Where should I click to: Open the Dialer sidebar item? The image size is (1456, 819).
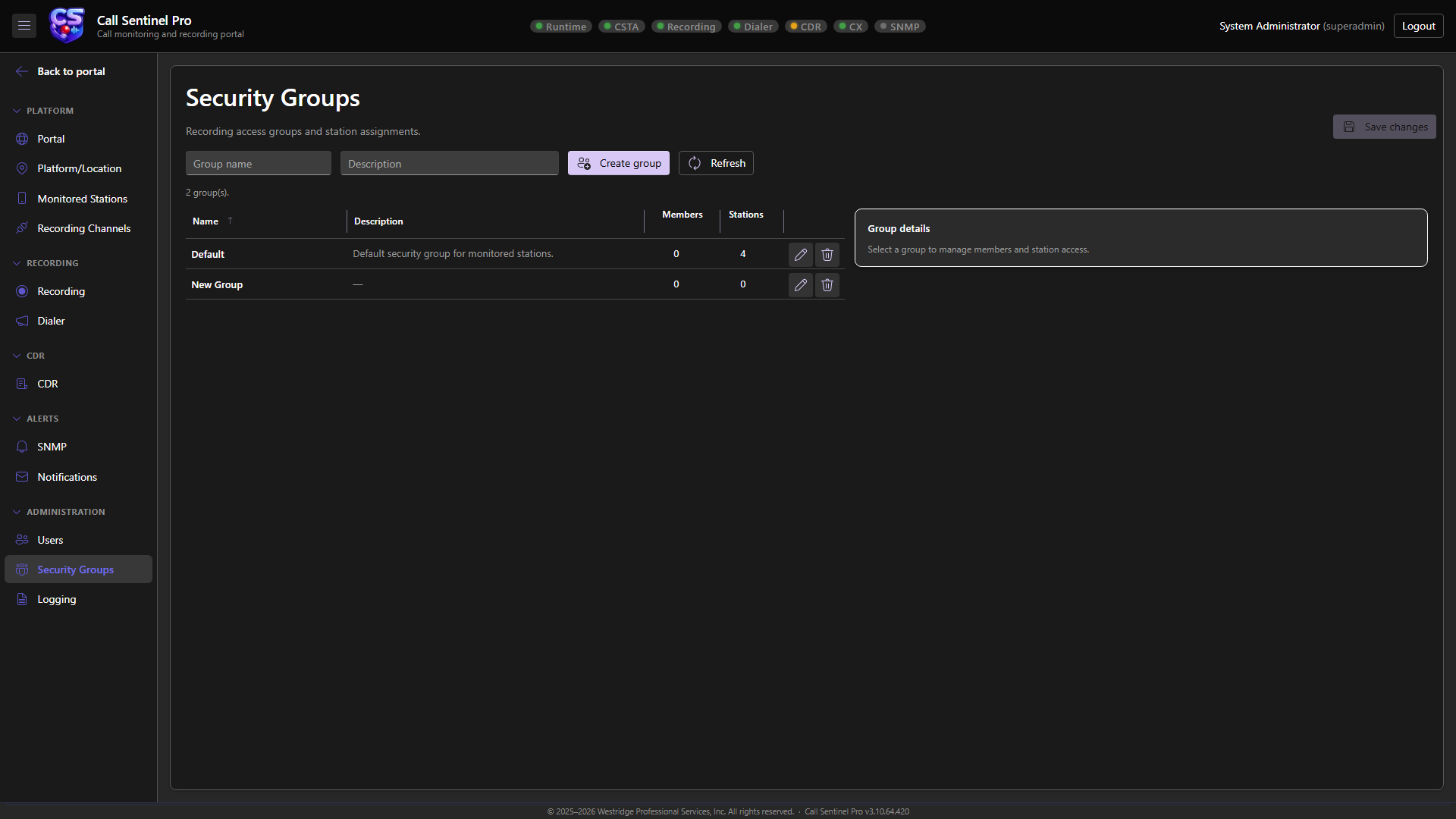pos(78,321)
